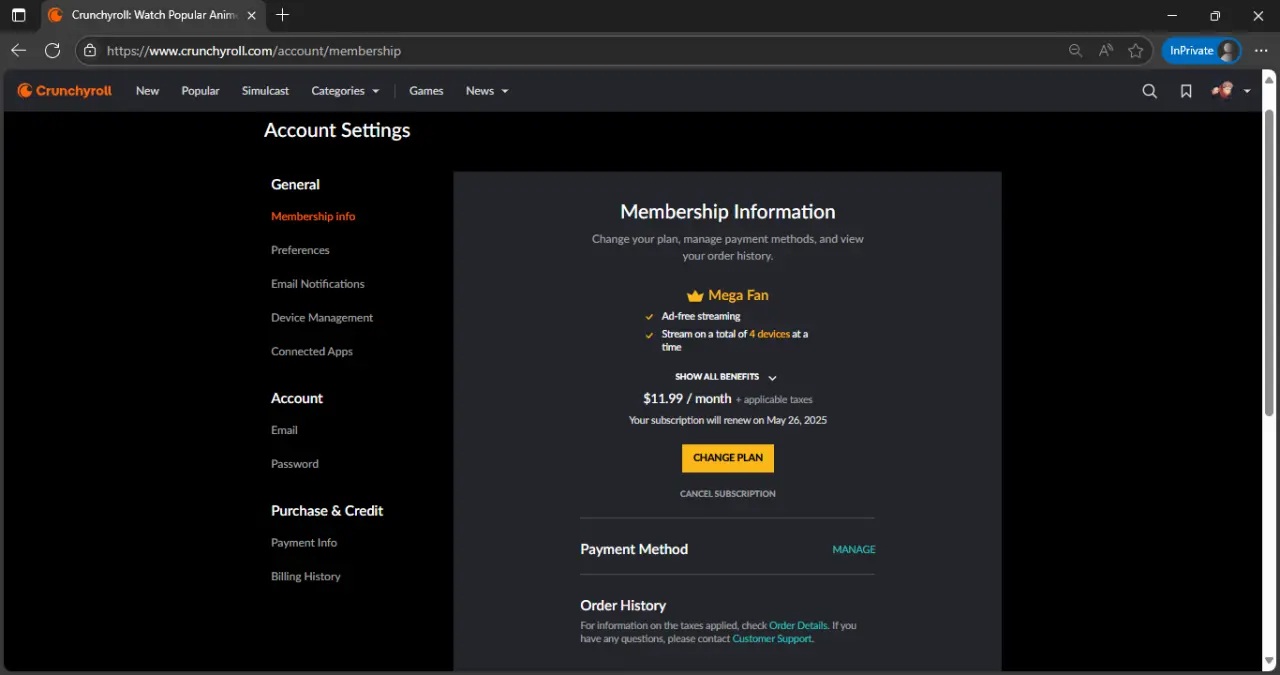The width and height of the screenshot is (1280, 675).
Task: Add page to favorites star icon
Action: click(x=1136, y=50)
